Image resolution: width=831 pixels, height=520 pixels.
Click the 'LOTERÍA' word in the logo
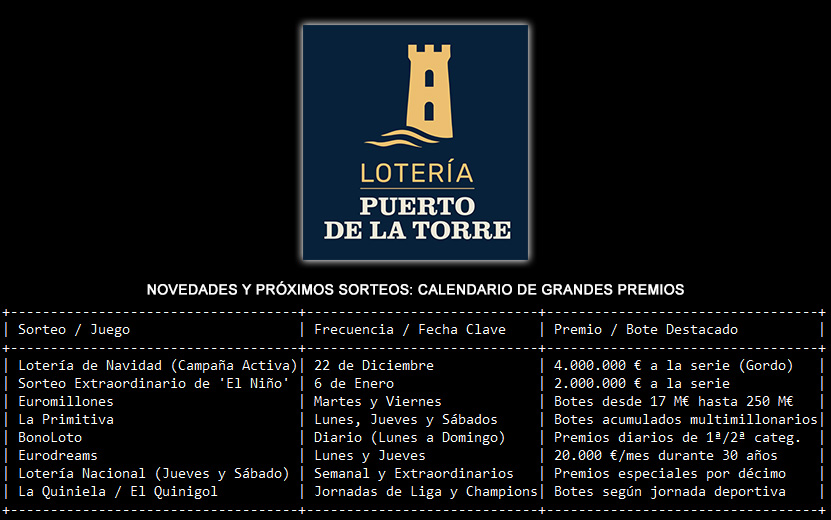tap(417, 173)
